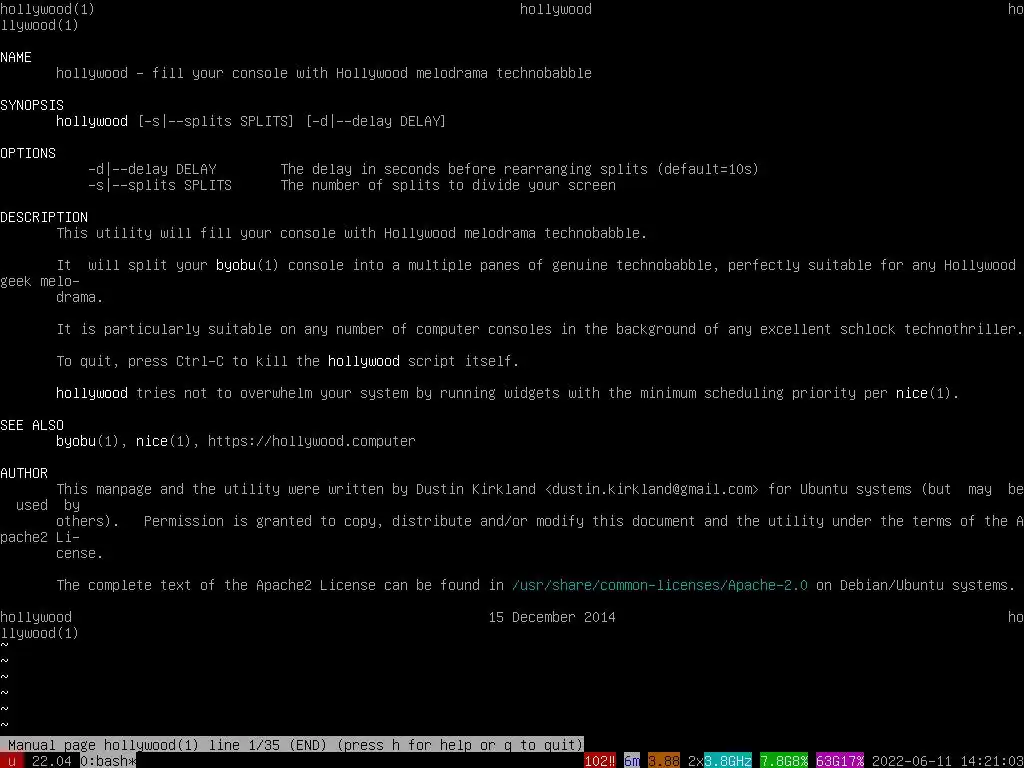Viewport: 1024px width, 768px height.
Task: Click the NAME section heading
Action: [x=16, y=57]
